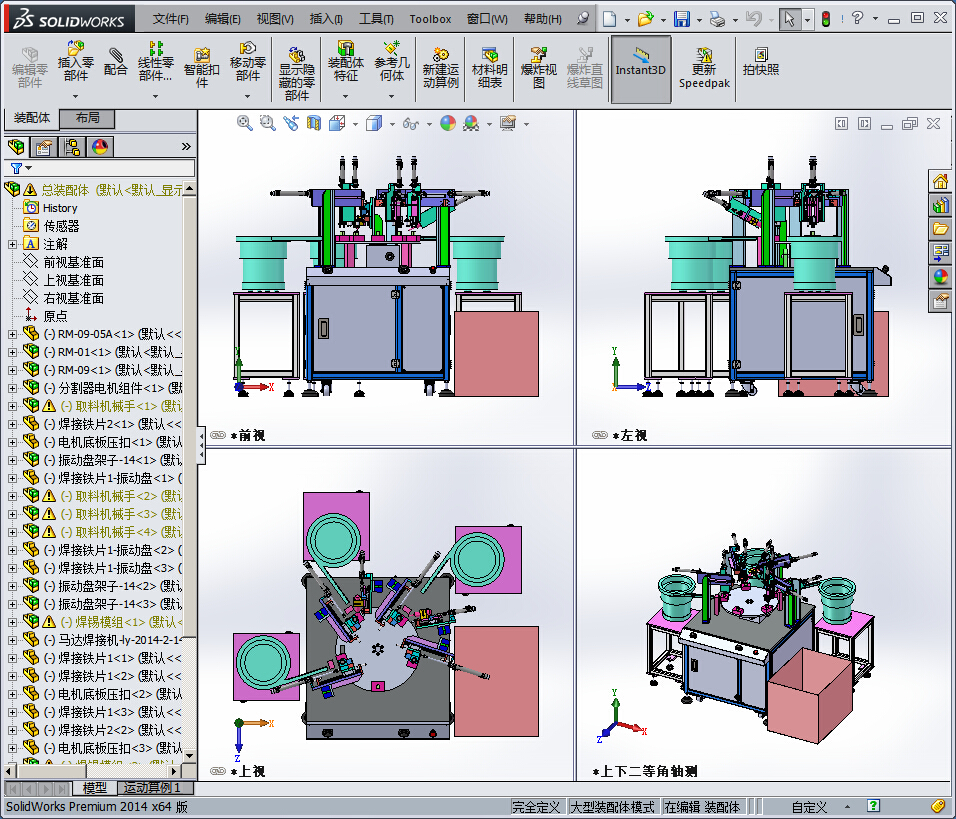Open Linear Component Pattern (线性零部件) tool

[155, 61]
